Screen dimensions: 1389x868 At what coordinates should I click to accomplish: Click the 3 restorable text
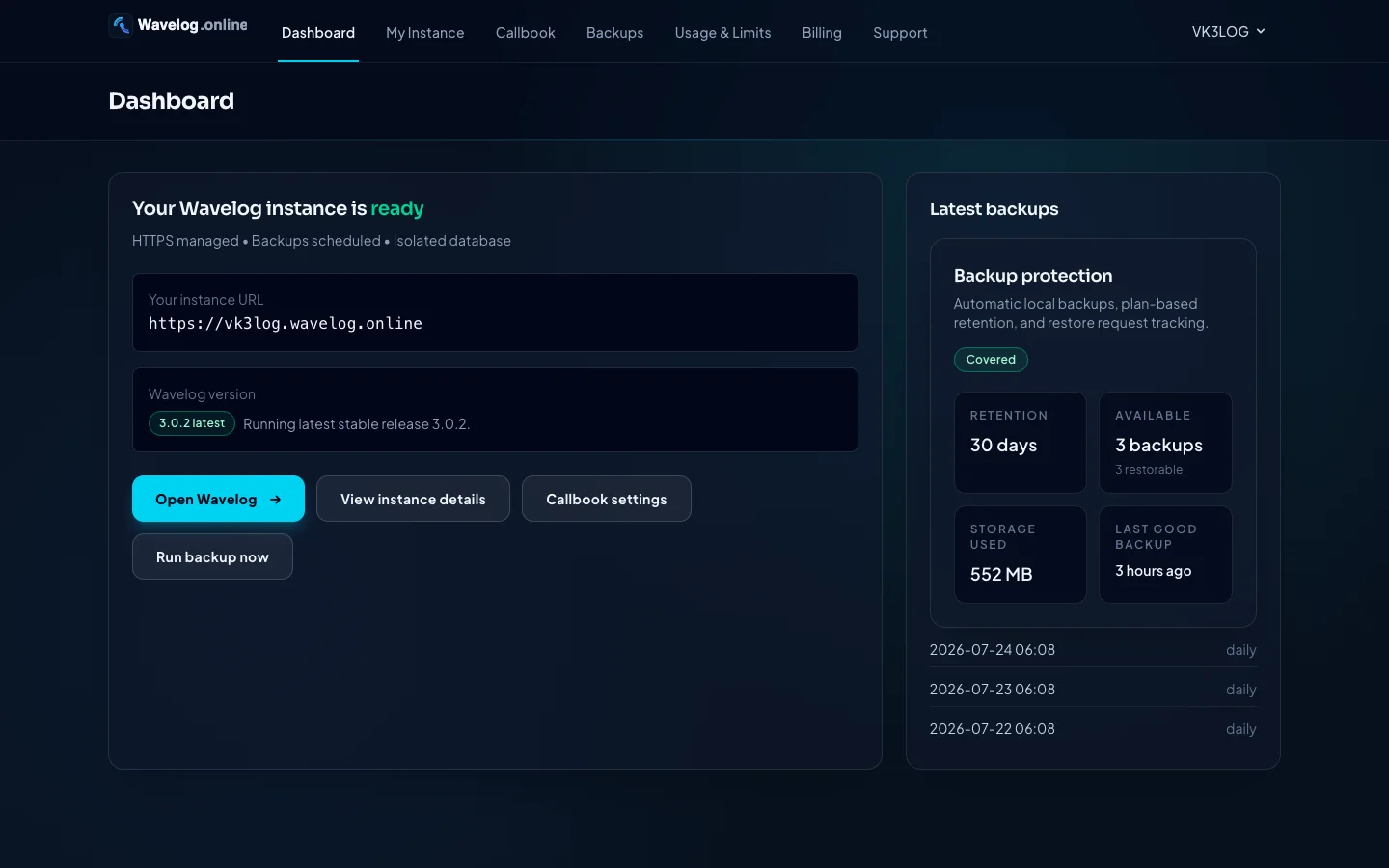point(1149,470)
